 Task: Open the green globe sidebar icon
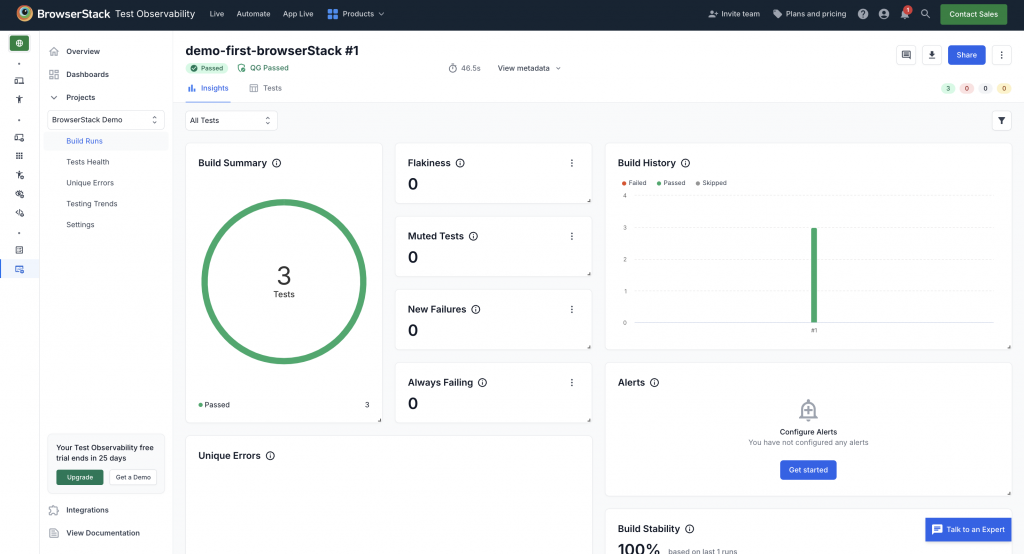[x=19, y=43]
